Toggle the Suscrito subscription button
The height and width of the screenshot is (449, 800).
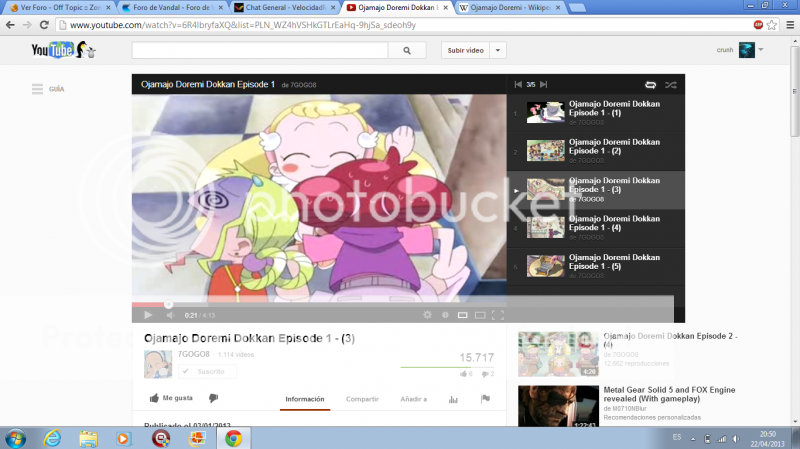(x=207, y=371)
